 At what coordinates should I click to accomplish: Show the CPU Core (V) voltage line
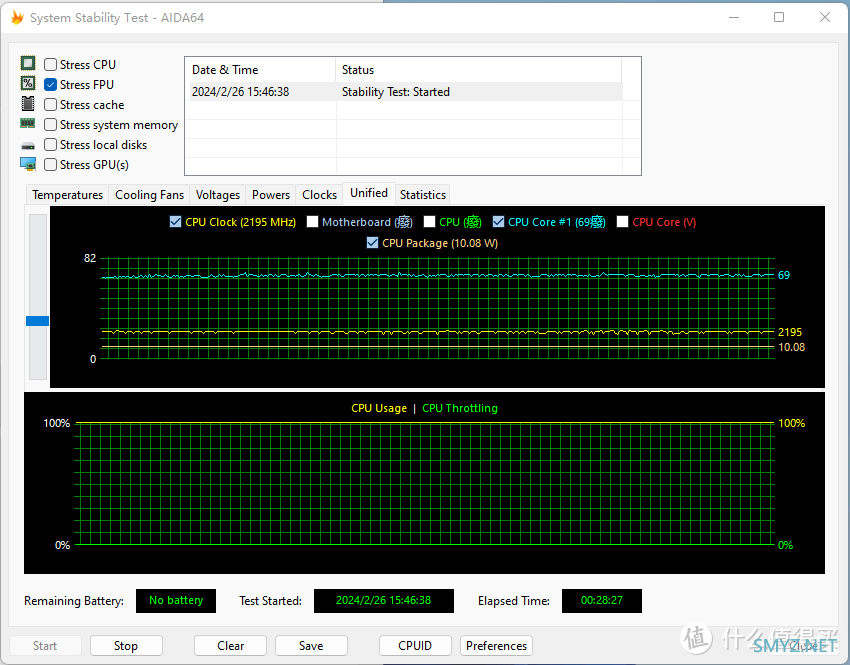click(x=622, y=222)
